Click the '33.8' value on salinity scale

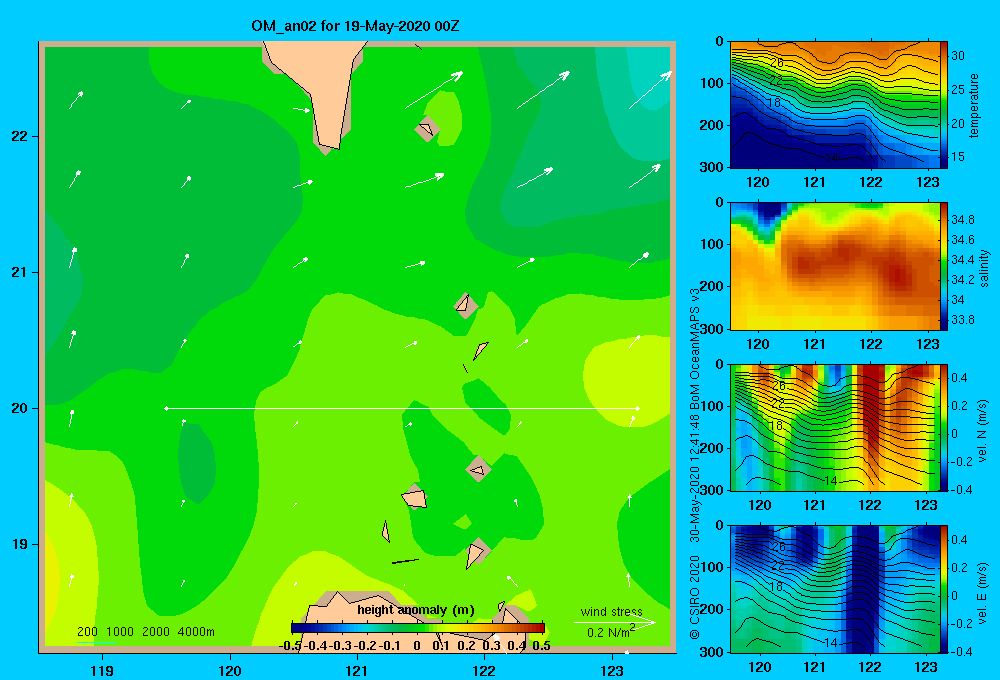point(962,320)
